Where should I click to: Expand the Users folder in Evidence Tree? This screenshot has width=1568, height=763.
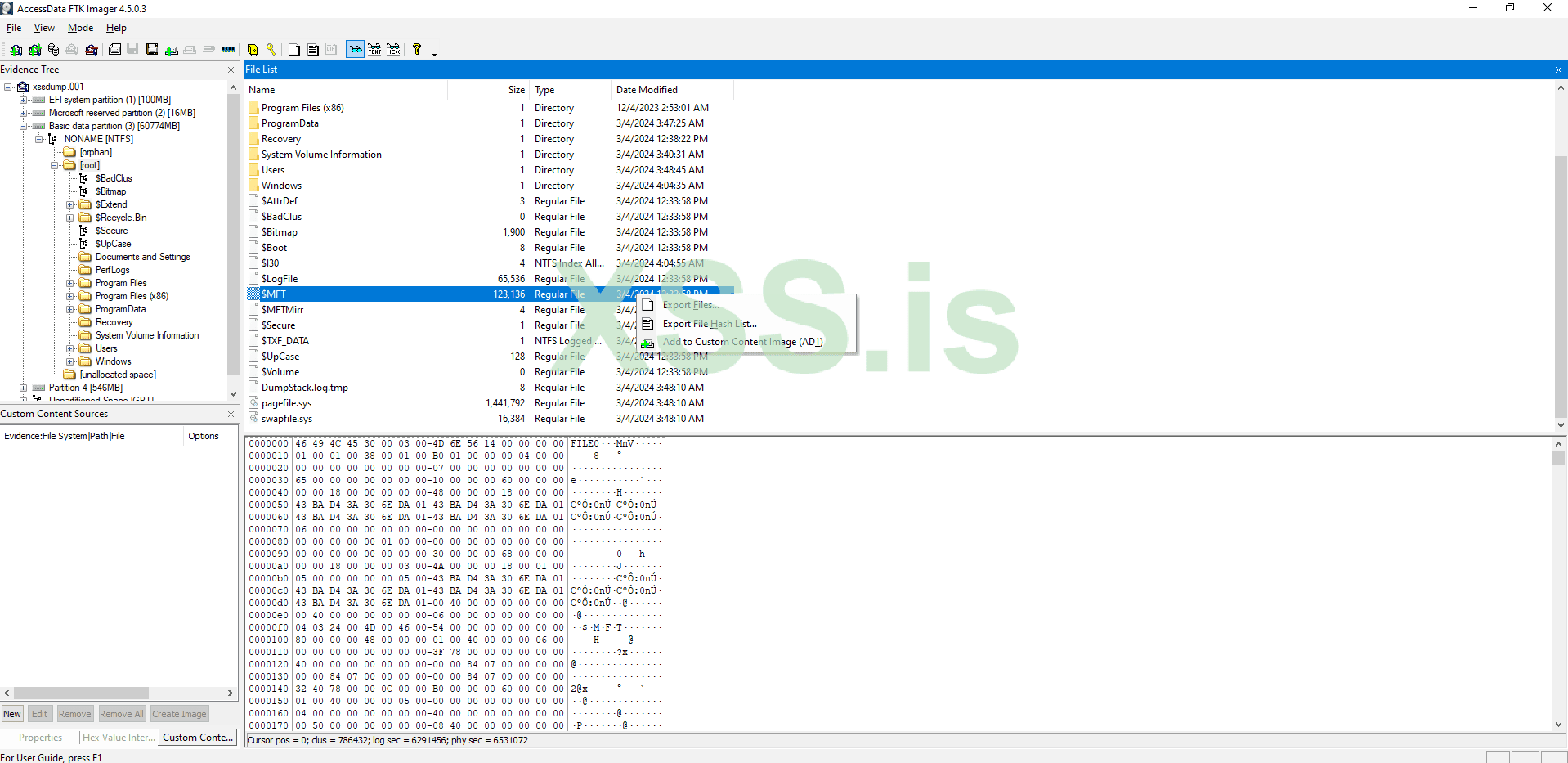point(70,348)
